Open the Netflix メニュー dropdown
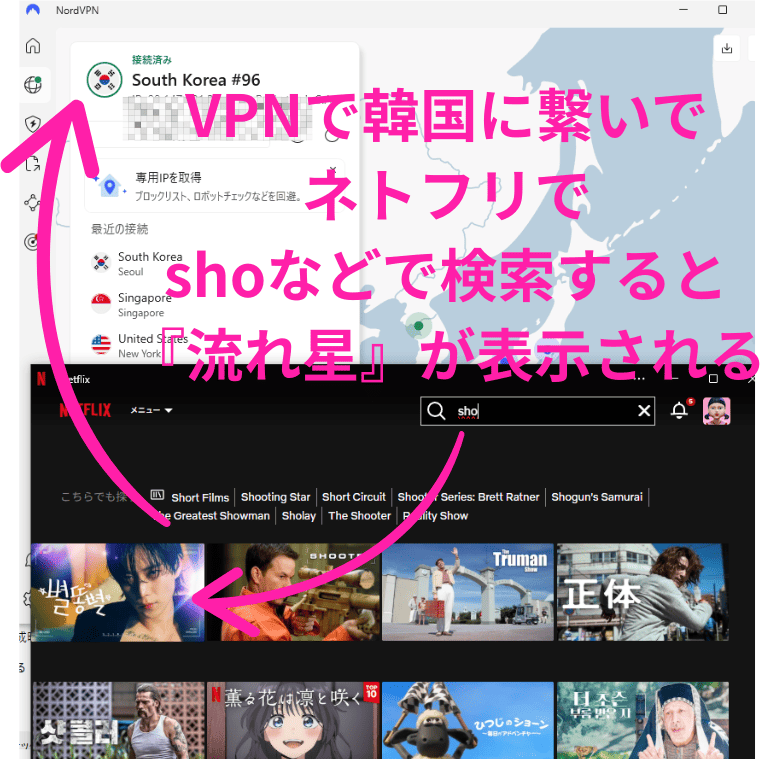This screenshot has height=759, width=773. coord(151,410)
